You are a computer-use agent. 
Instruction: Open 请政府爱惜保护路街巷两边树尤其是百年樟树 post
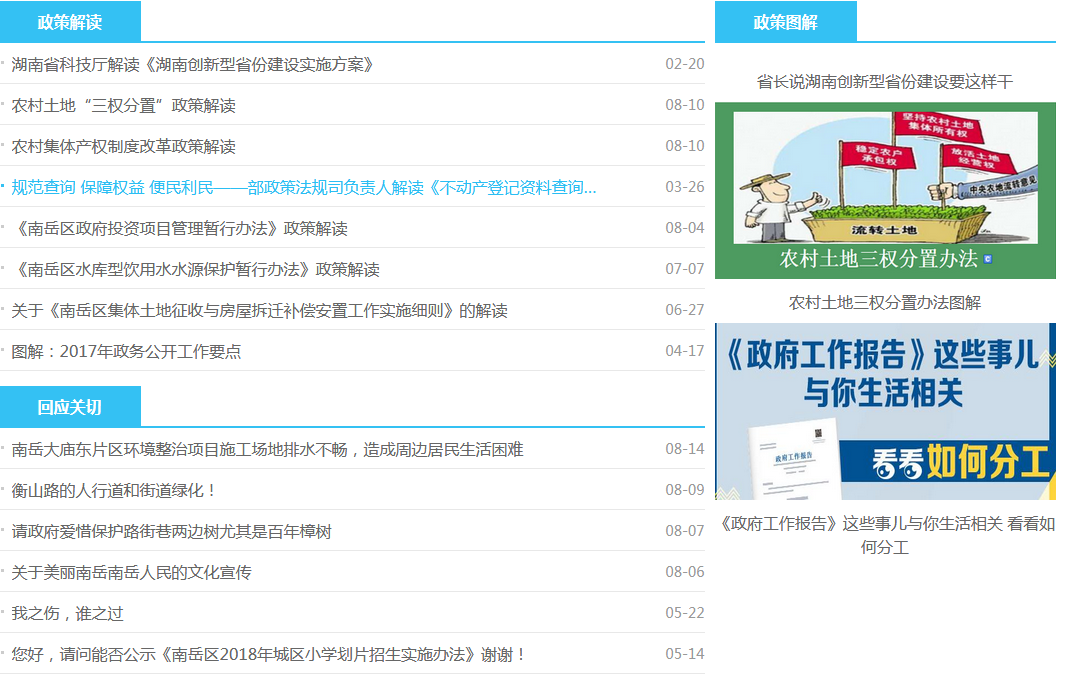click(171, 532)
